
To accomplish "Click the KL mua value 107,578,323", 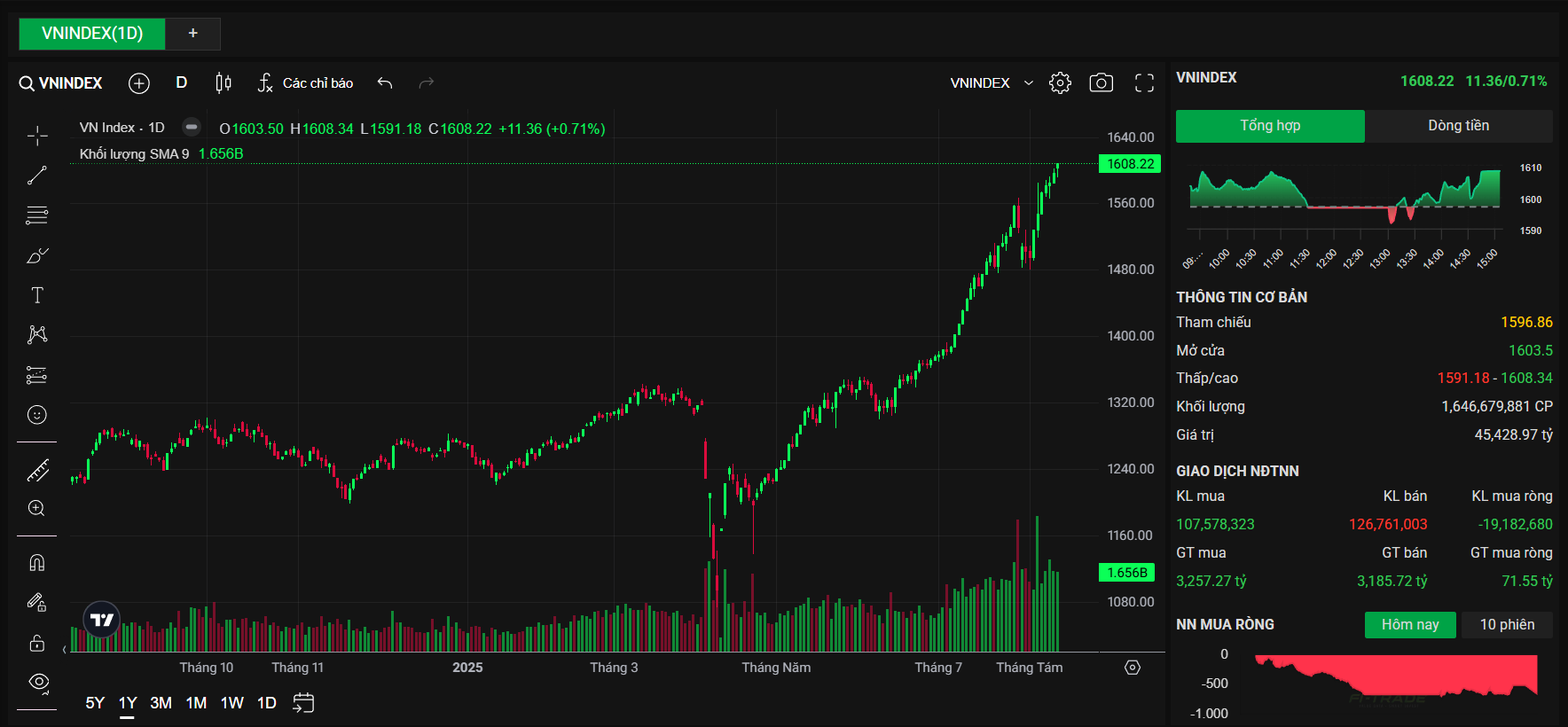I will coord(1215,525).
